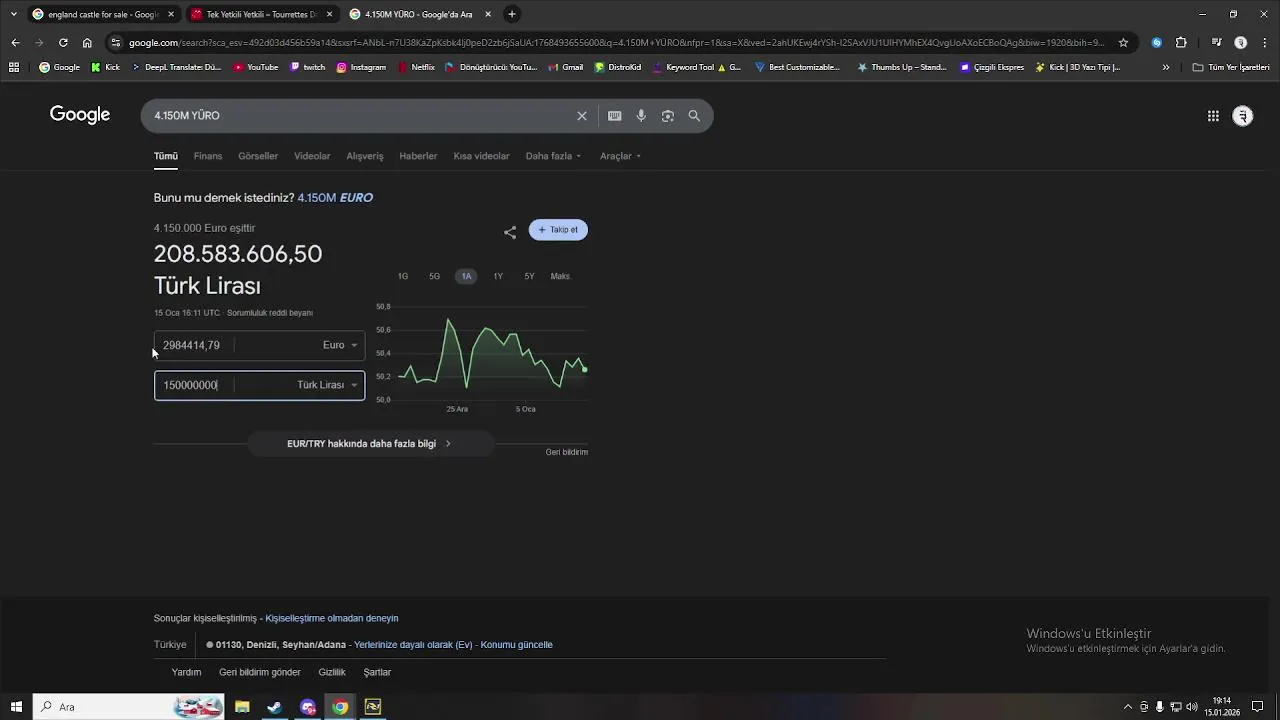
Task: Click the Geri bildirim link under chart
Action: [x=567, y=452]
